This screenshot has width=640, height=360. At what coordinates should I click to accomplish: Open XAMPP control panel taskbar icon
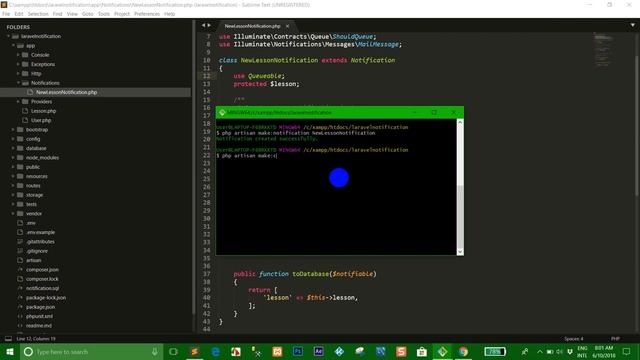[x=277, y=351]
